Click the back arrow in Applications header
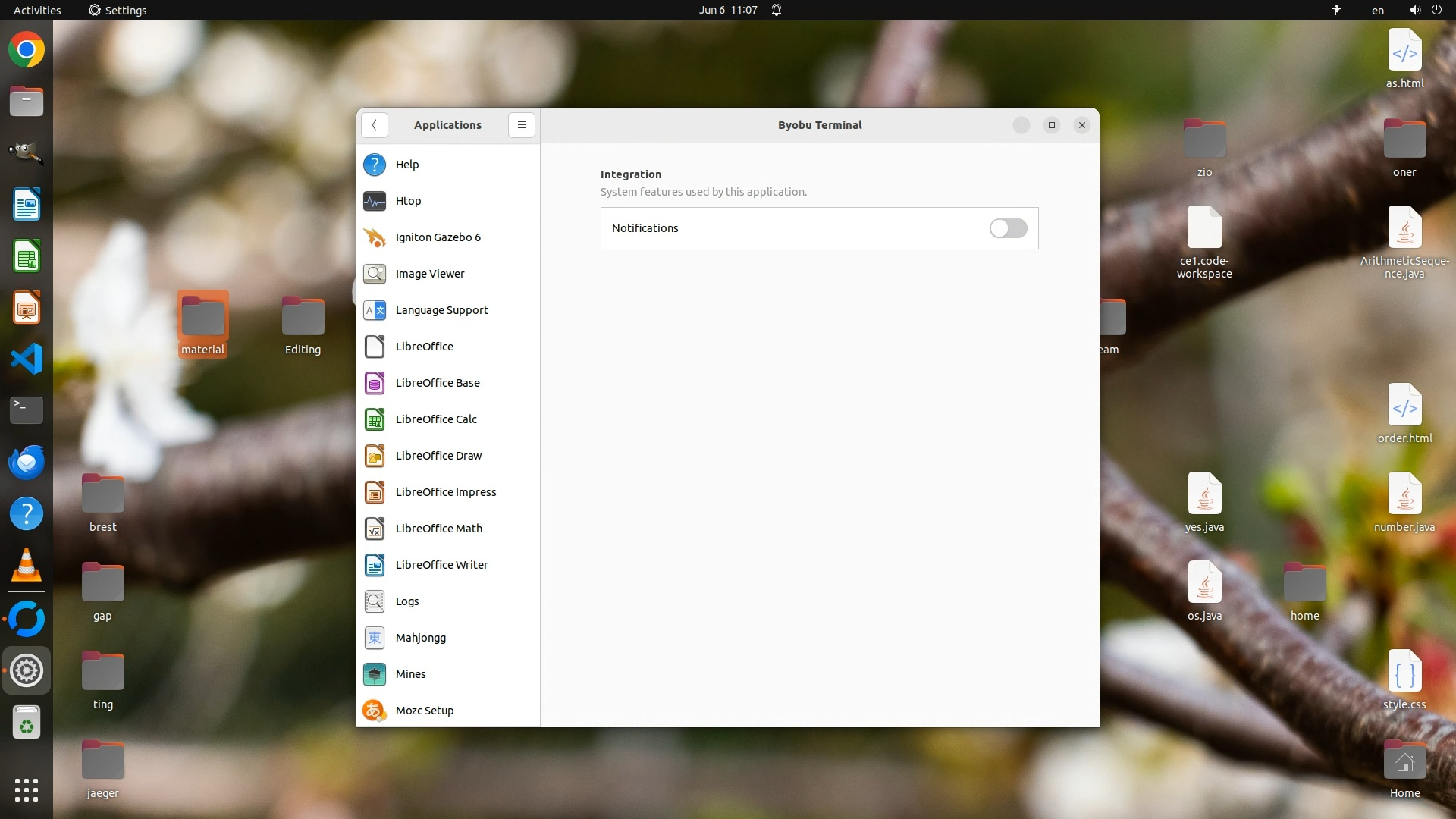Image resolution: width=1456 pixels, height=819 pixels. (375, 125)
